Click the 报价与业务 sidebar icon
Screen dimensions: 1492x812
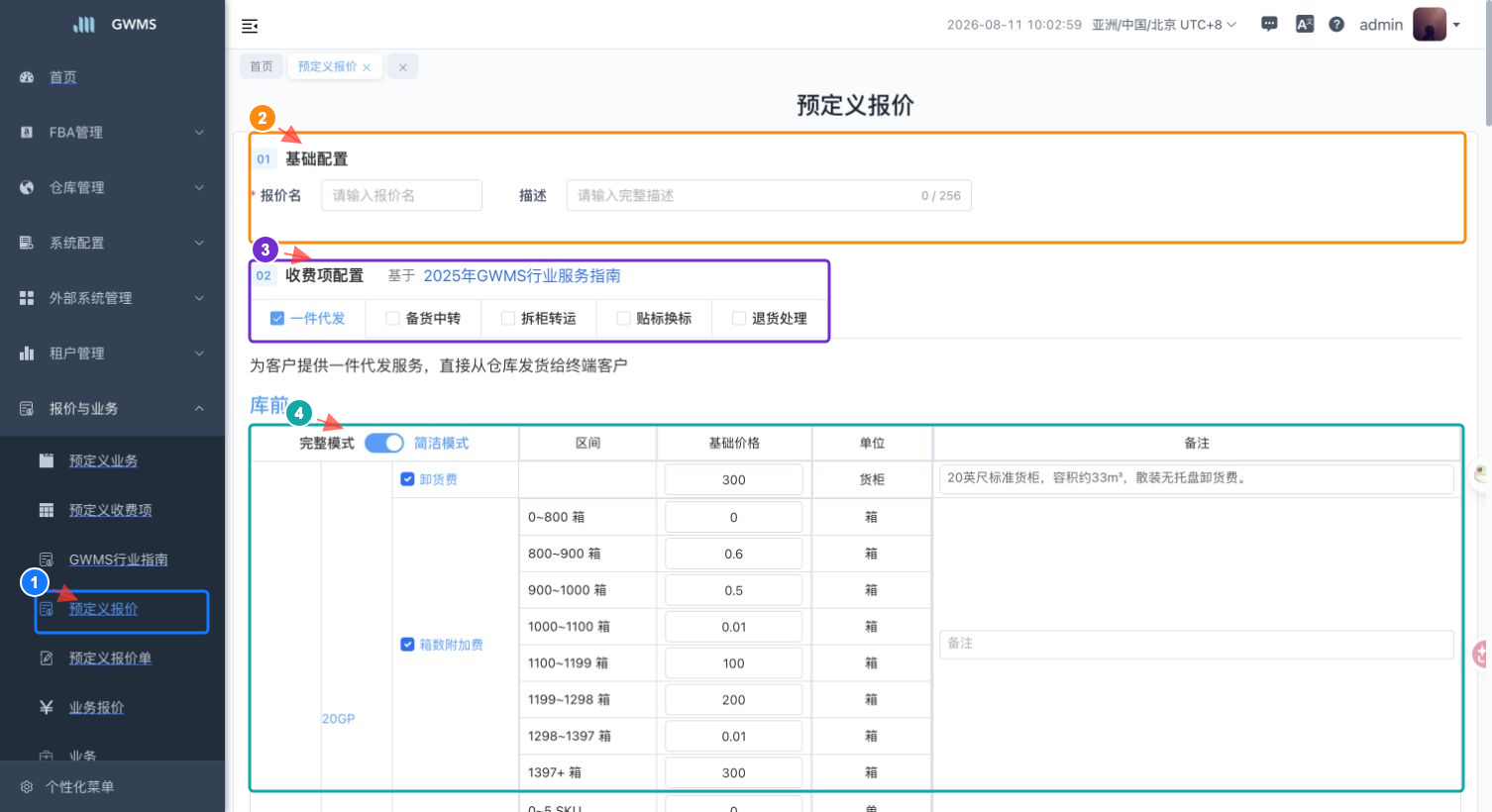pyautogui.click(x=27, y=409)
